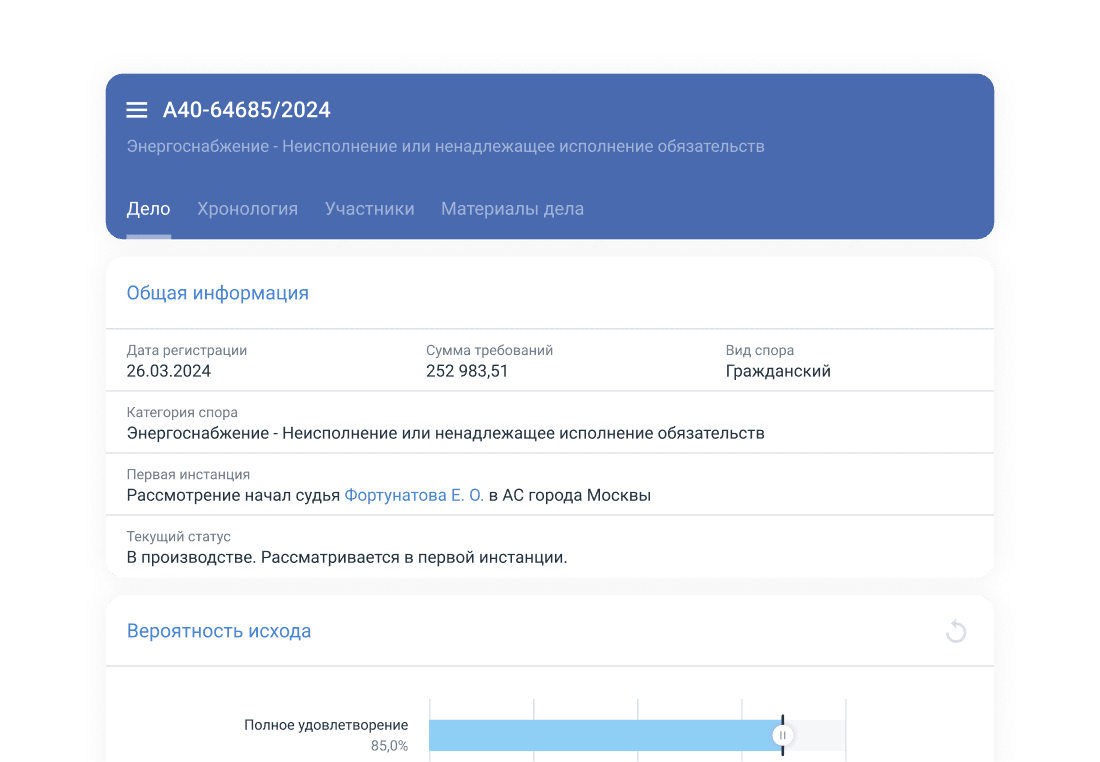Click the Полное удовлетворение chart label
The image size is (1100, 762).
(x=326, y=725)
